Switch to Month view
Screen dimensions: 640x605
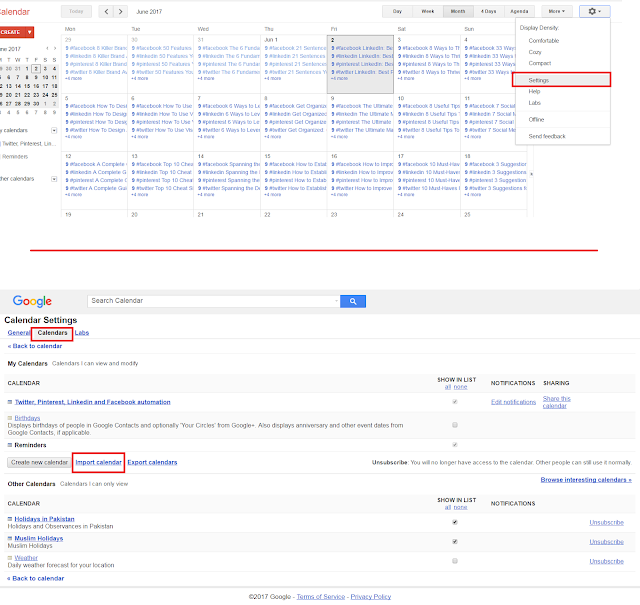[458, 11]
